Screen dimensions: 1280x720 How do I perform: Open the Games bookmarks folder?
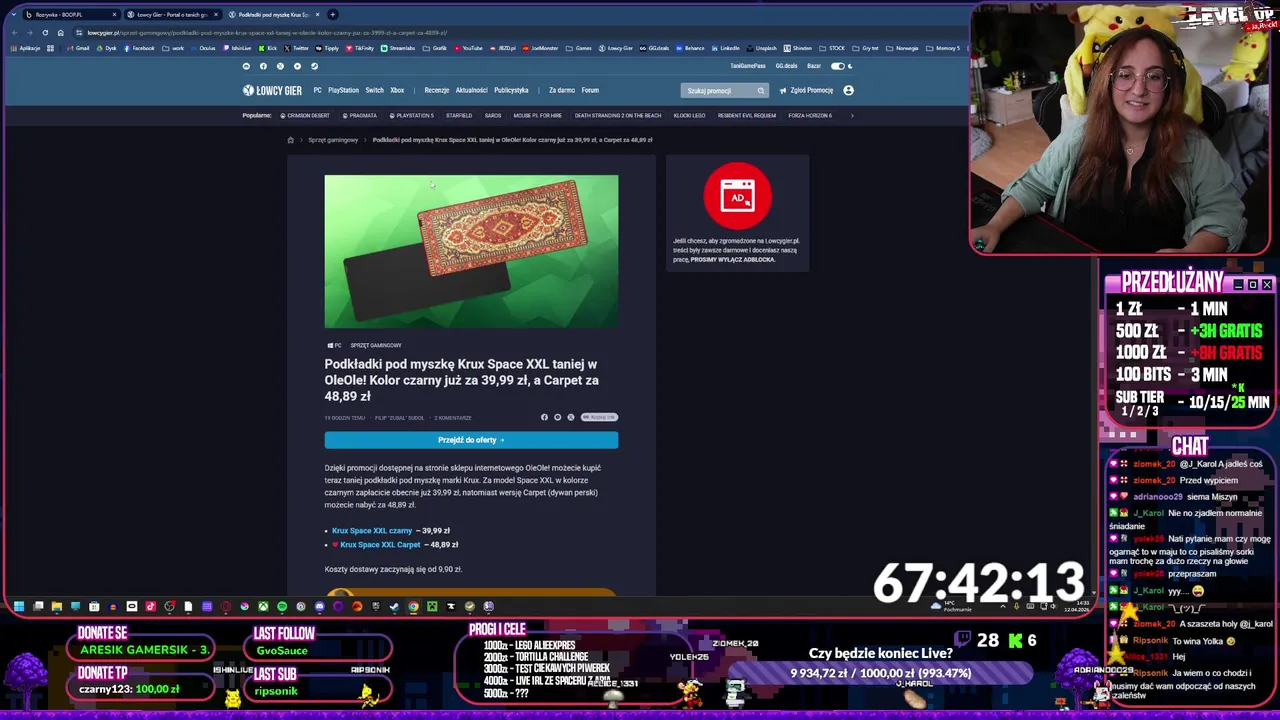click(580, 48)
